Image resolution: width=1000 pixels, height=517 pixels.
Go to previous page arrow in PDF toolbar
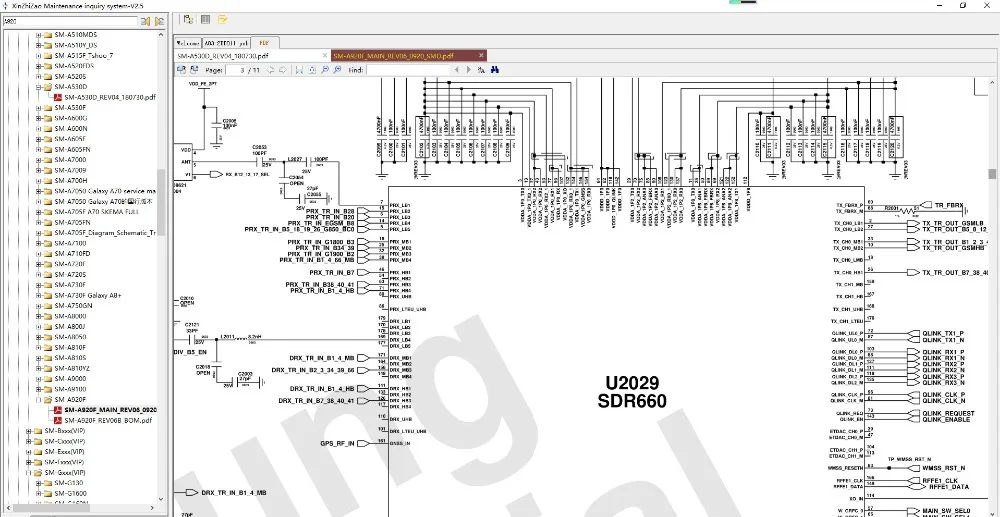[x=271, y=69]
